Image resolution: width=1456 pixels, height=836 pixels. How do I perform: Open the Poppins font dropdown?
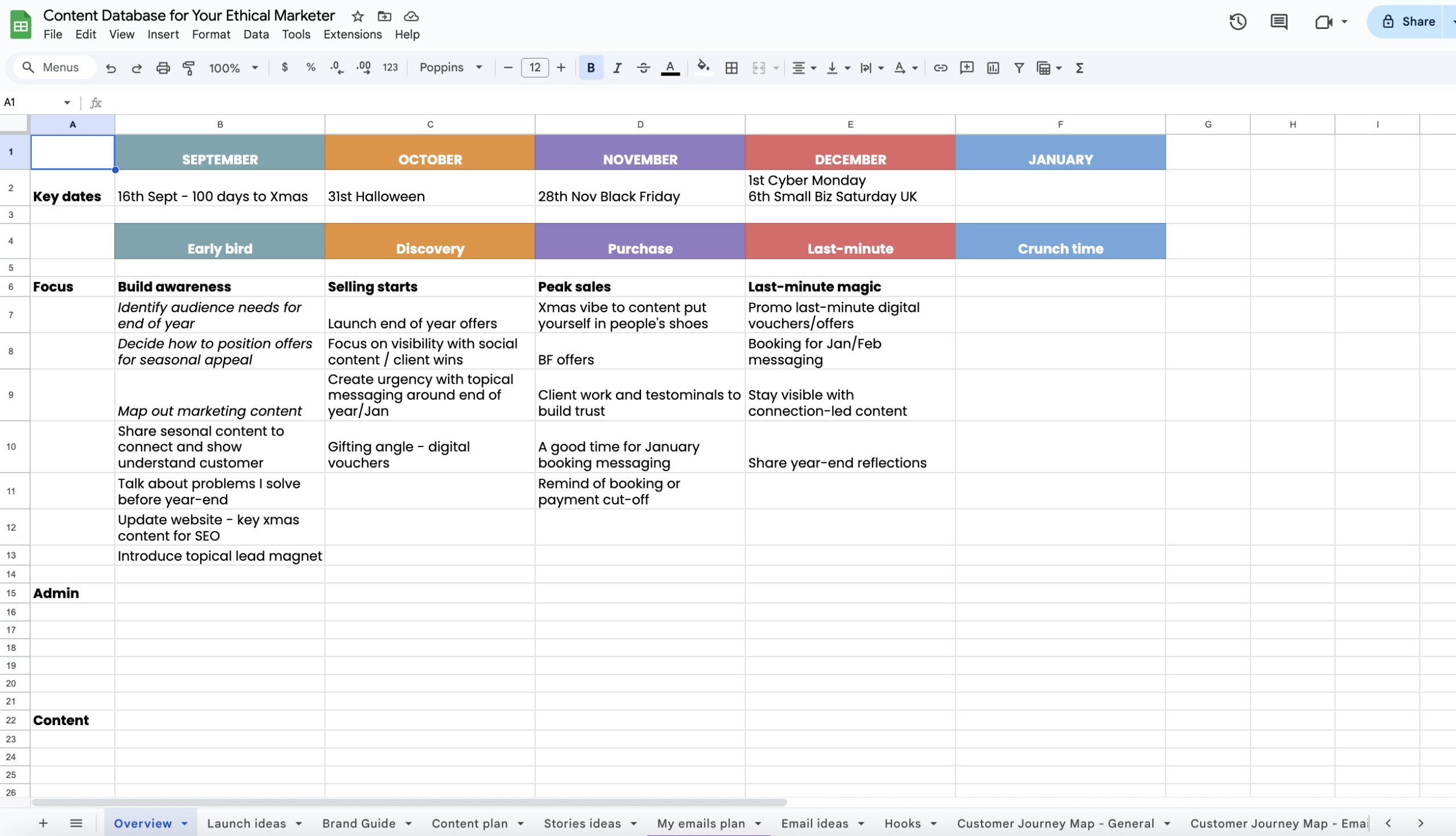tap(450, 68)
